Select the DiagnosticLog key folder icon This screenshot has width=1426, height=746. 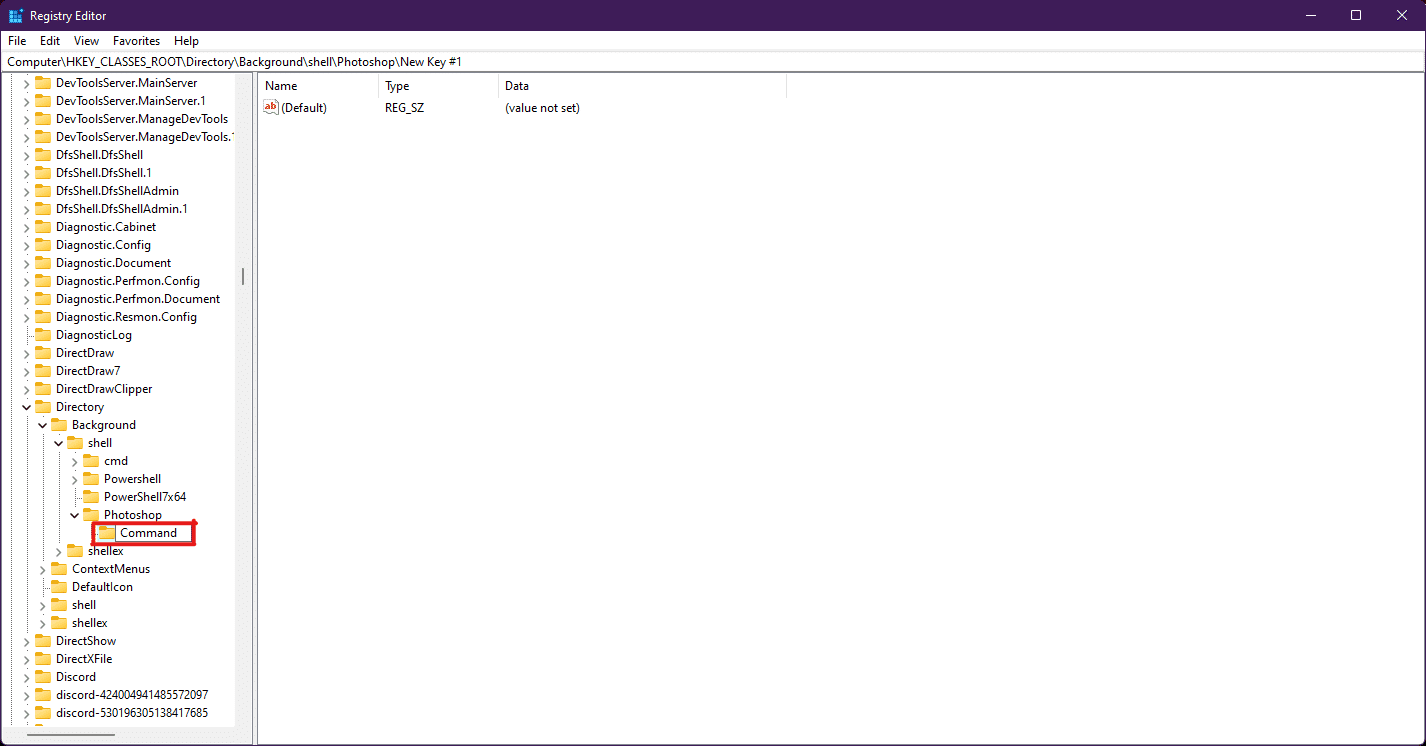point(42,334)
